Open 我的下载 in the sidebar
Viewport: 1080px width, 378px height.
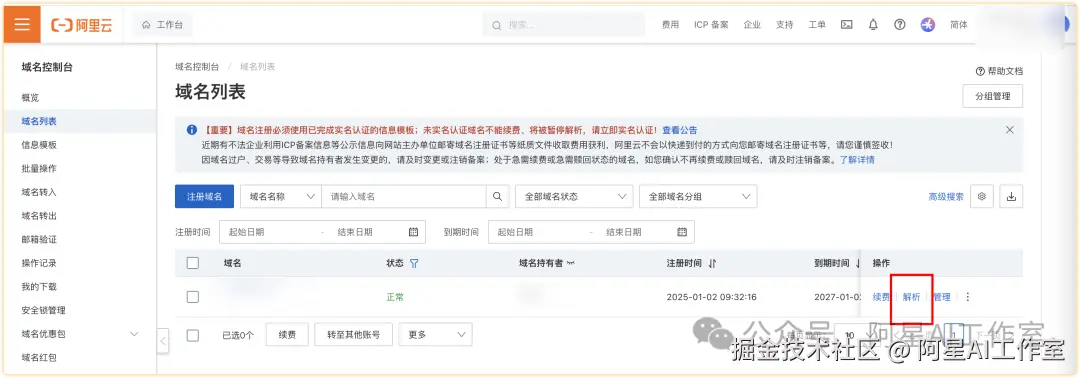click(x=39, y=286)
